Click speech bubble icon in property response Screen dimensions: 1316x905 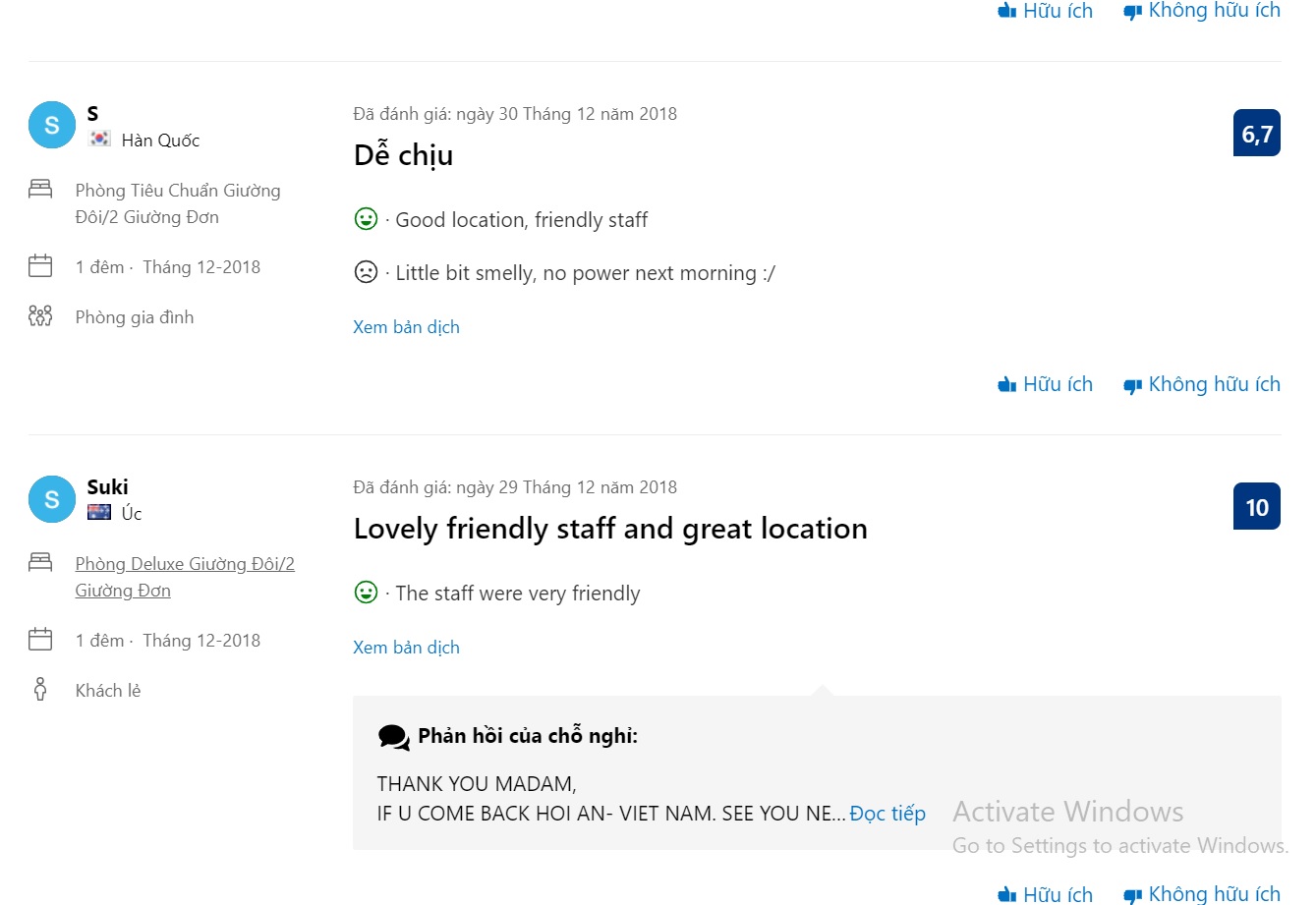click(393, 737)
